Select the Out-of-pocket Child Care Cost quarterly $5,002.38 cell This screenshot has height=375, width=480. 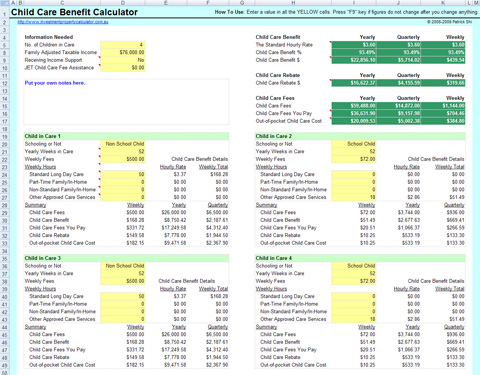click(x=399, y=121)
